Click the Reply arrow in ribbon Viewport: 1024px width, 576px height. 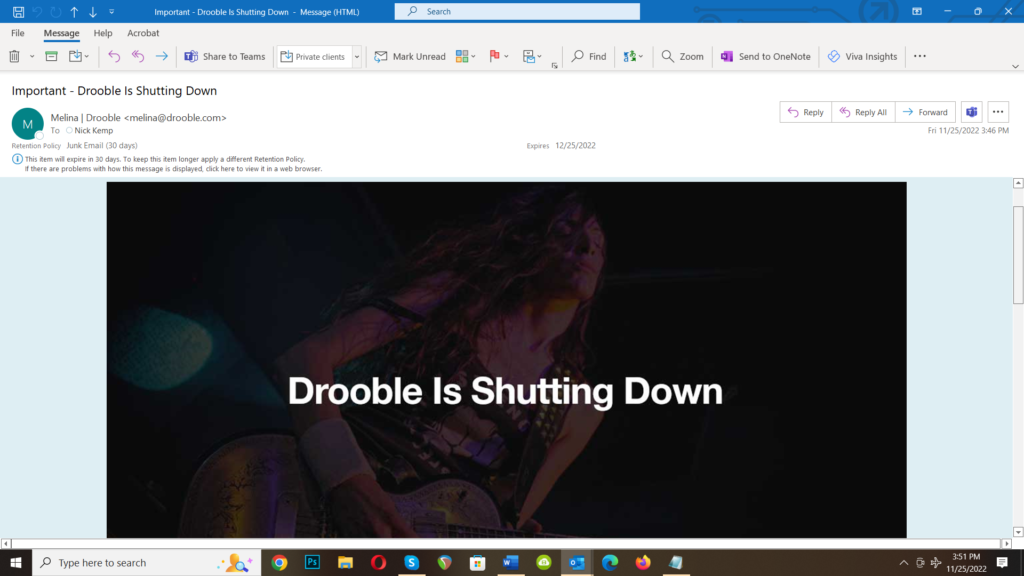coord(114,56)
